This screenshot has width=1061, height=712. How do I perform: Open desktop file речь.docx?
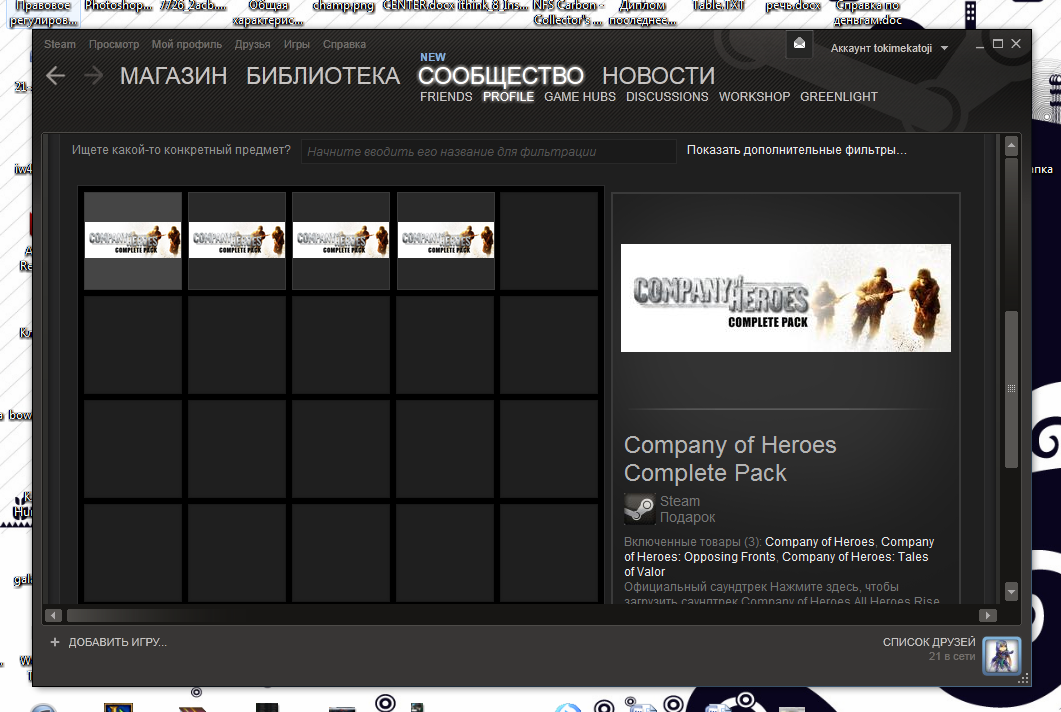(792, 6)
